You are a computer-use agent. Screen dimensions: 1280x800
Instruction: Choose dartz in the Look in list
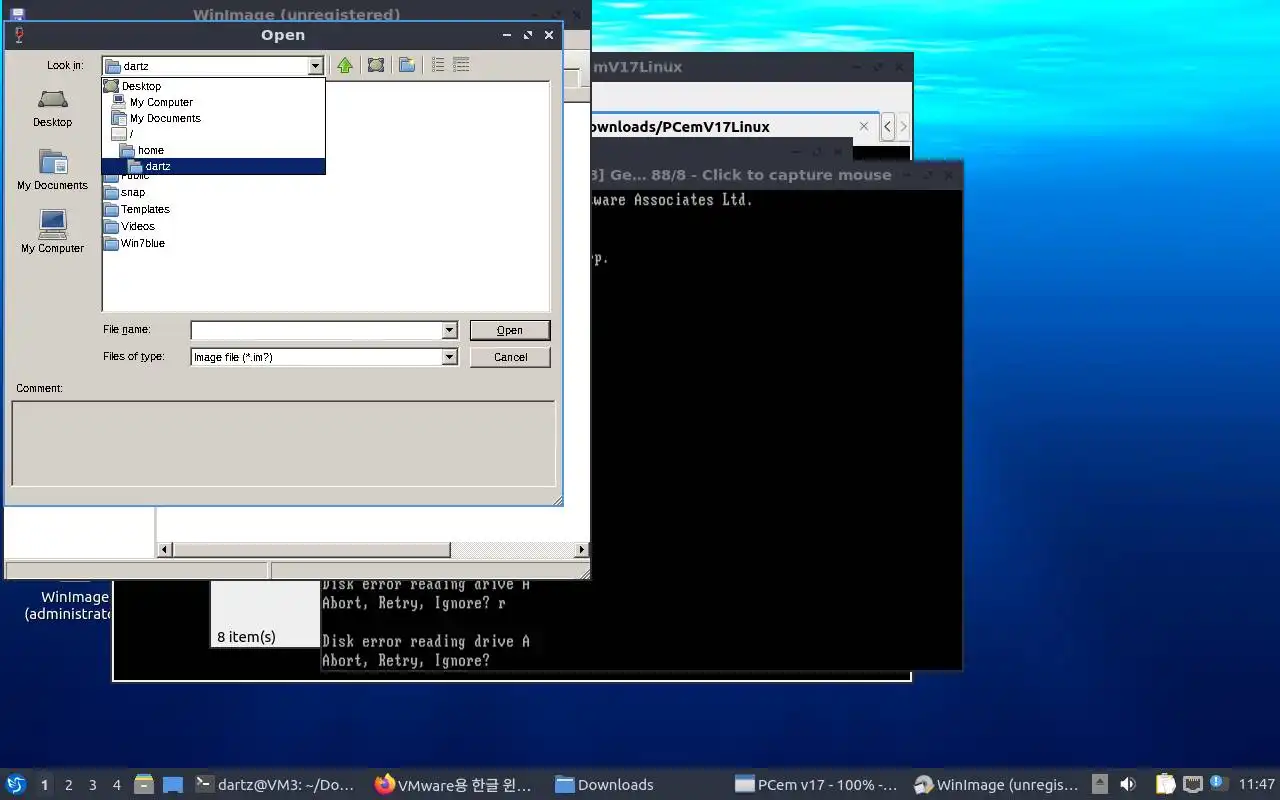tap(214, 166)
